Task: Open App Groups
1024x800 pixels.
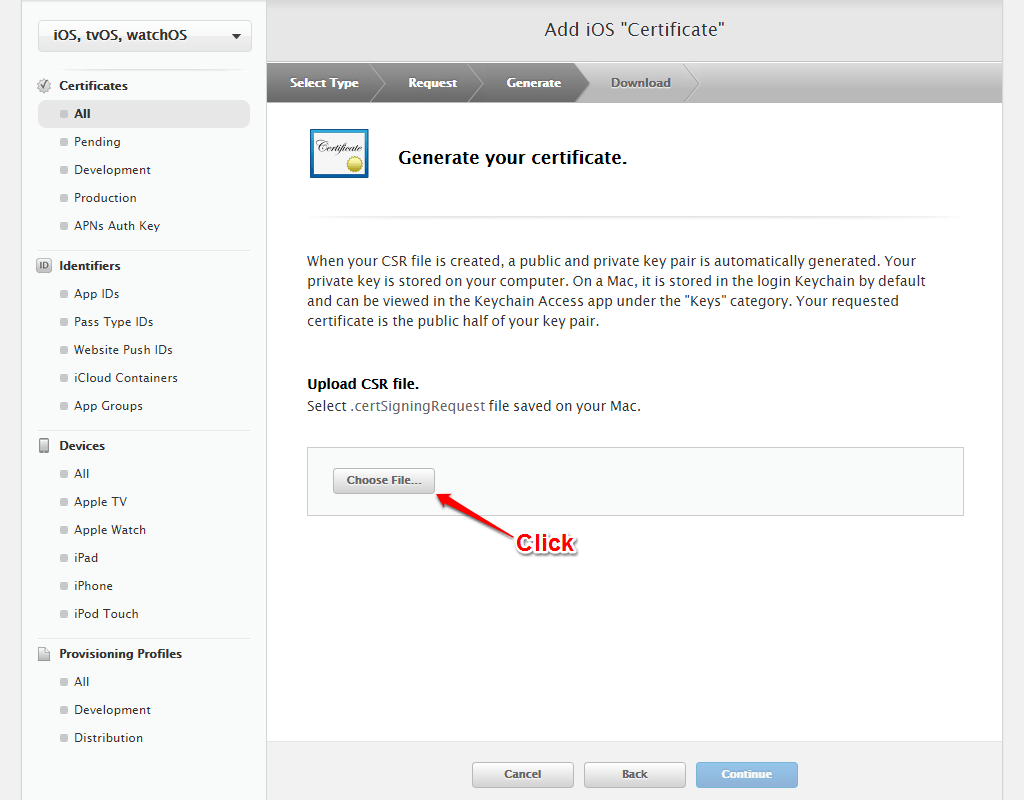Action: pyautogui.click(x=108, y=406)
